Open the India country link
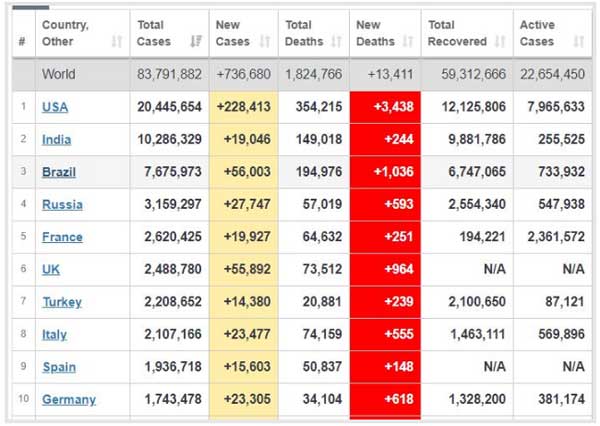 click(x=56, y=140)
